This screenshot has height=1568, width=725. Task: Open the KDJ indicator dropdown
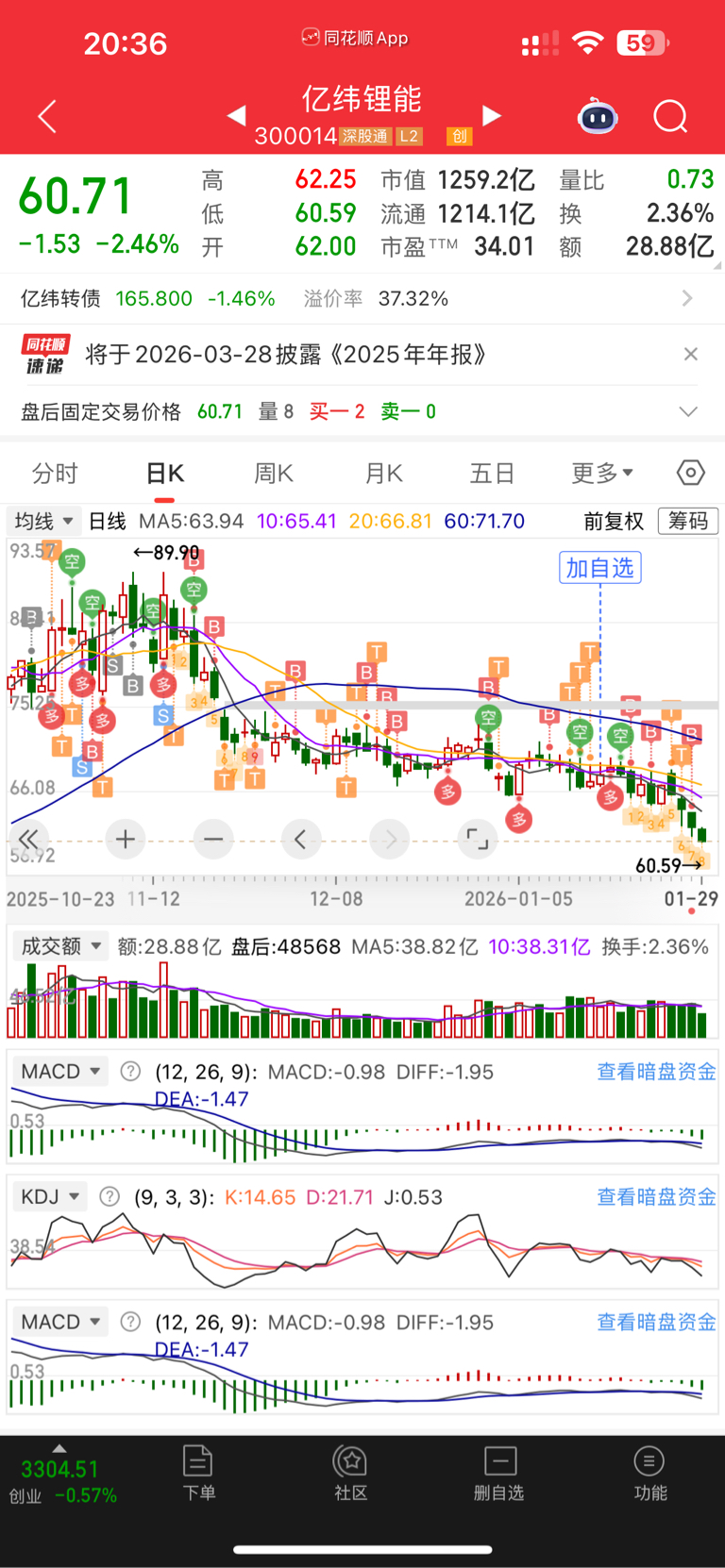coord(49,1197)
